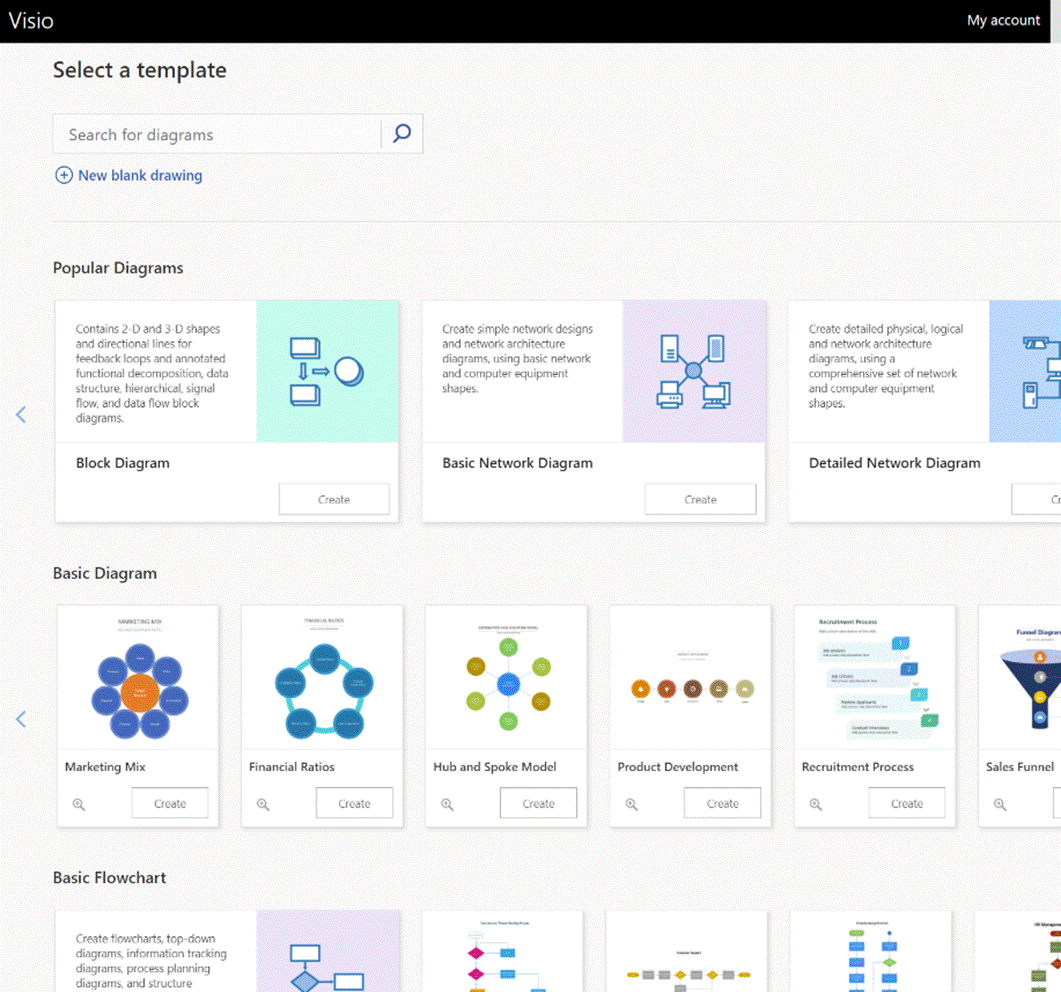The image size is (1061, 992).
Task: Create a Basic Network Diagram
Action: point(700,499)
